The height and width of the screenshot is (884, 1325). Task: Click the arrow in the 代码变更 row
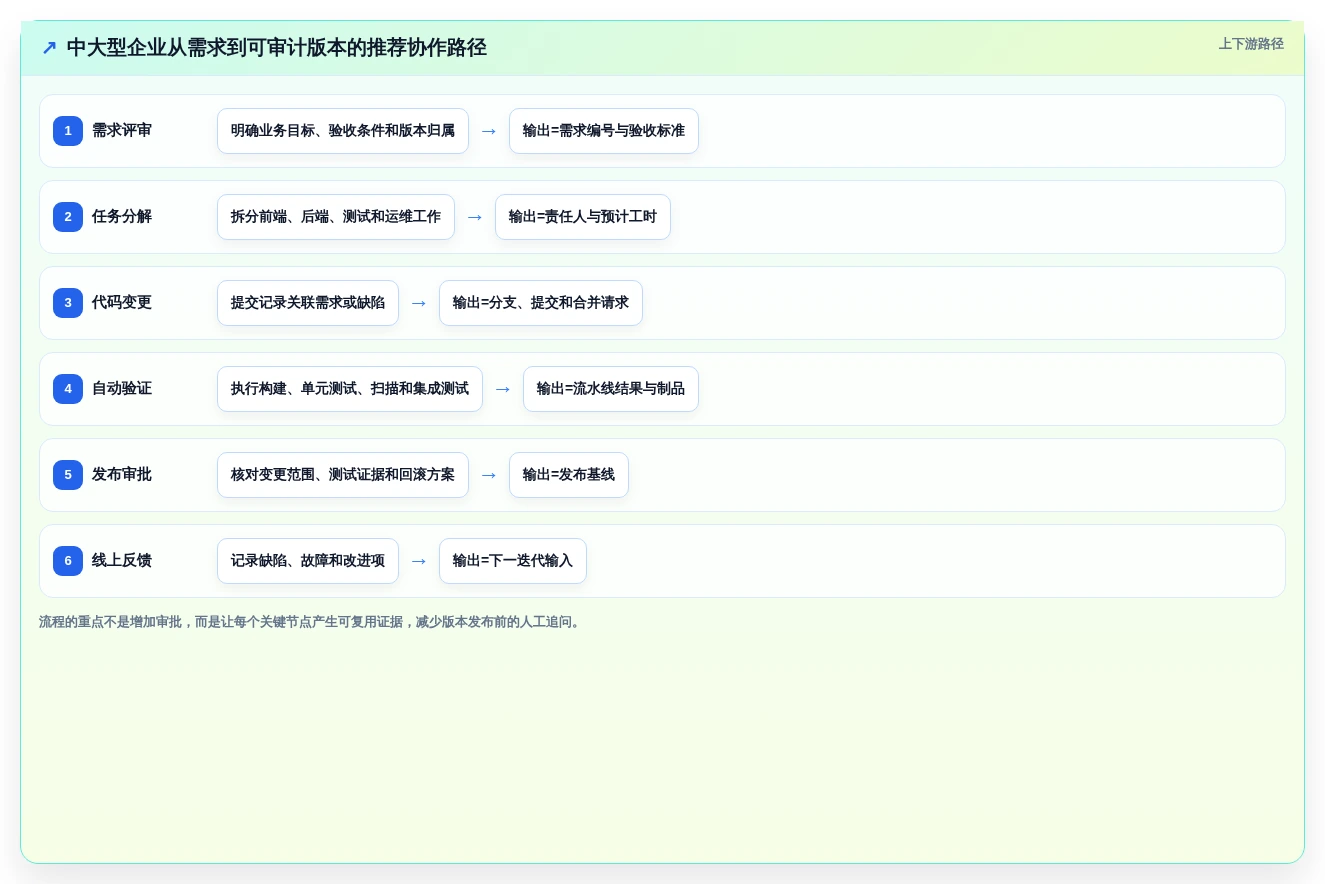click(419, 303)
